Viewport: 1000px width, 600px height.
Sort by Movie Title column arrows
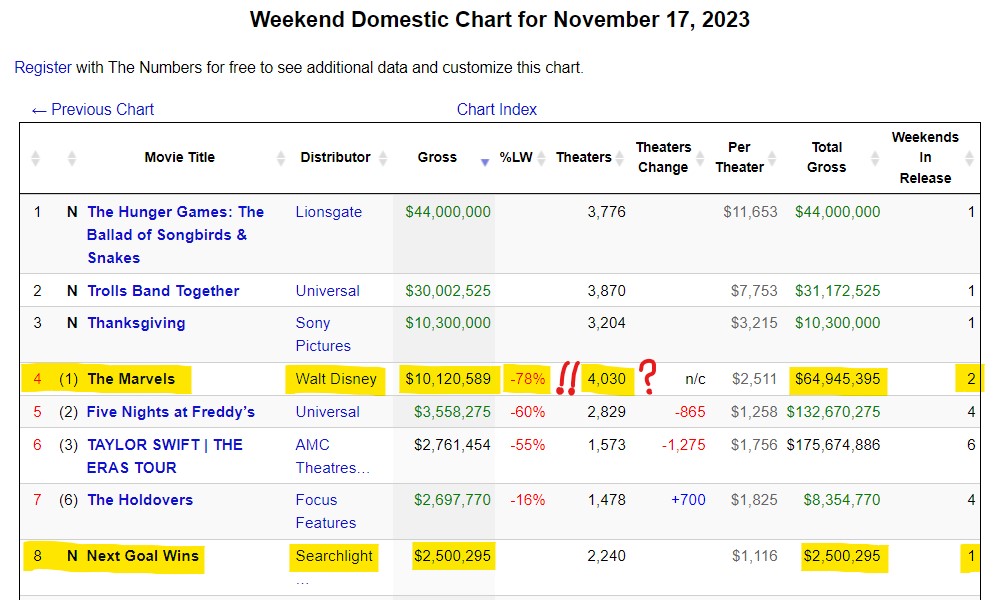click(281, 158)
